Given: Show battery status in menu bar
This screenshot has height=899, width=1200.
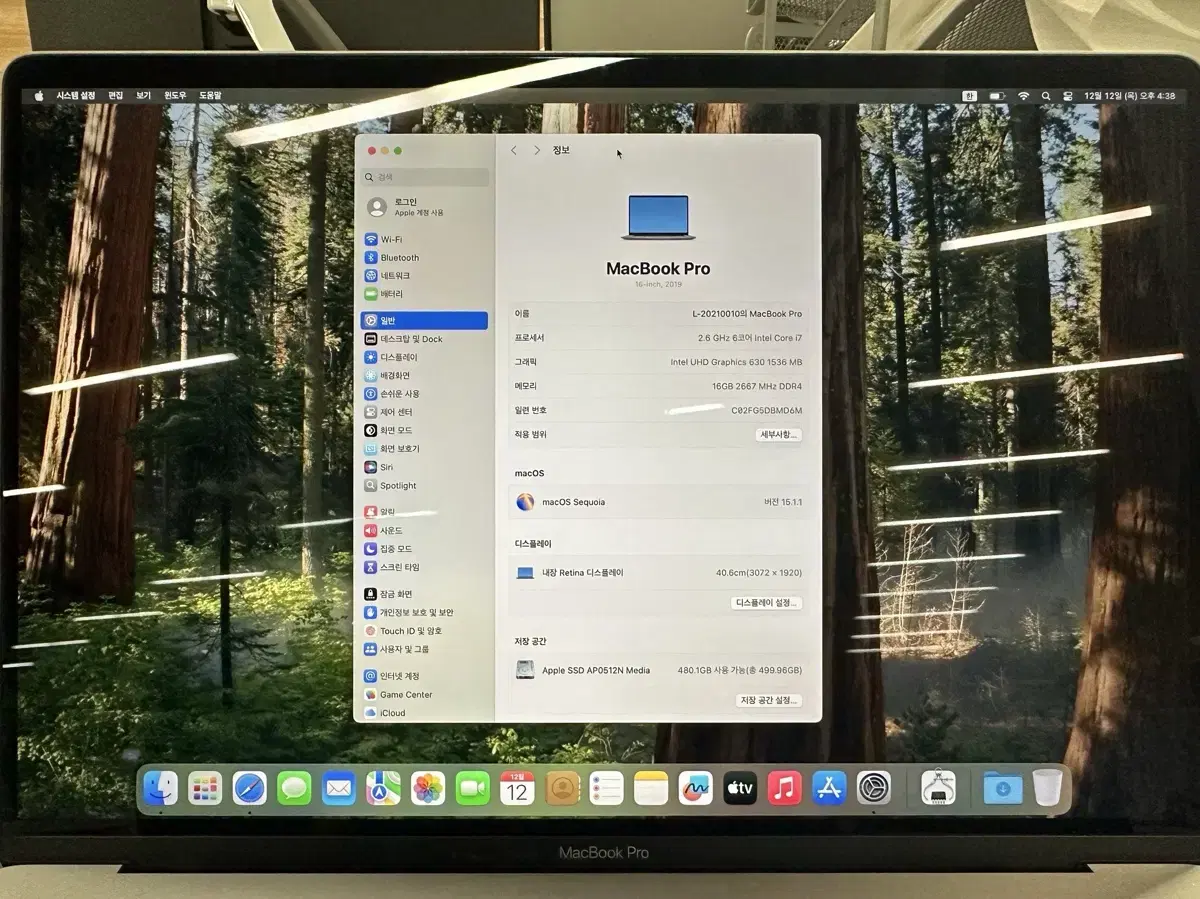Looking at the screenshot, I should pyautogui.click(x=997, y=96).
